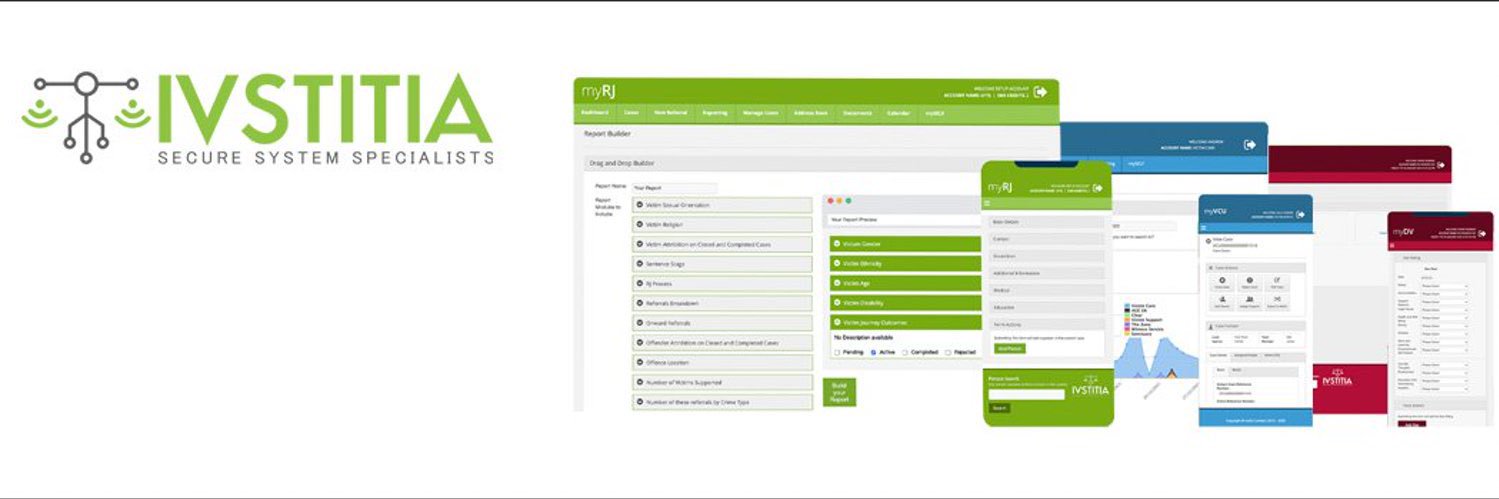Click the Your Report Preview title field
This screenshot has height=499, width=1499.
(903, 220)
